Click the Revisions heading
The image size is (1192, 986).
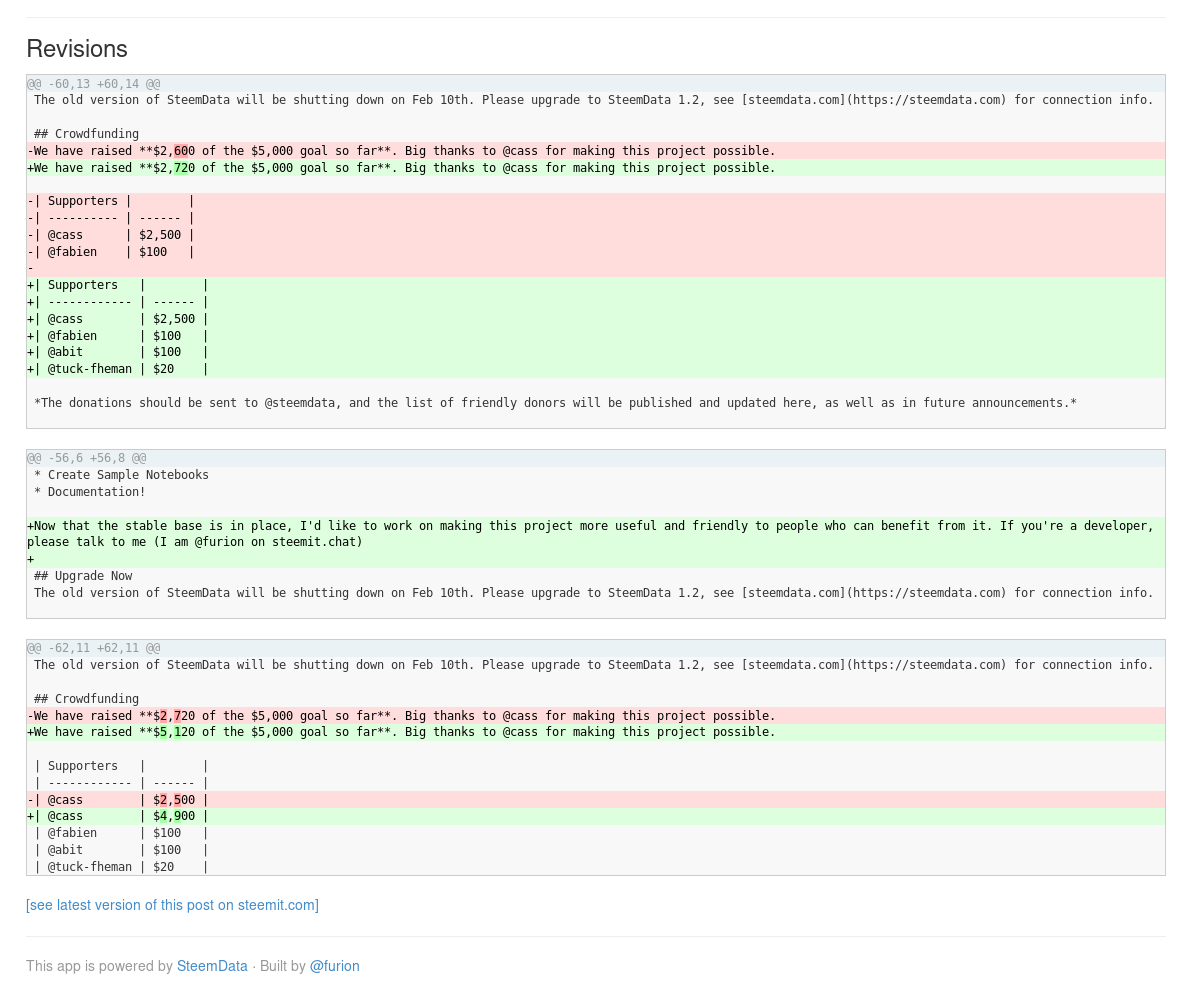point(77,49)
